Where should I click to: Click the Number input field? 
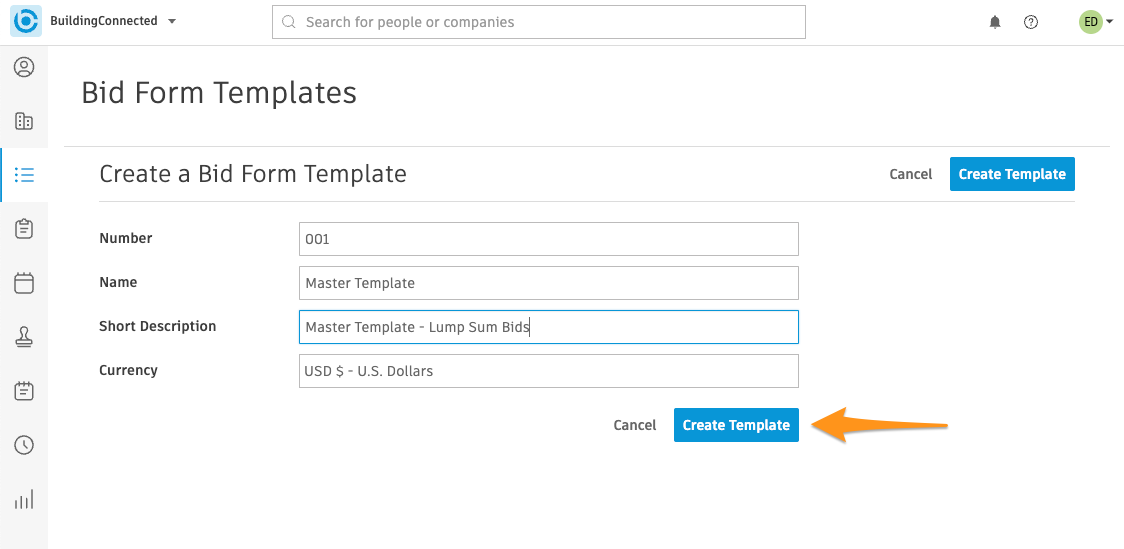(548, 239)
